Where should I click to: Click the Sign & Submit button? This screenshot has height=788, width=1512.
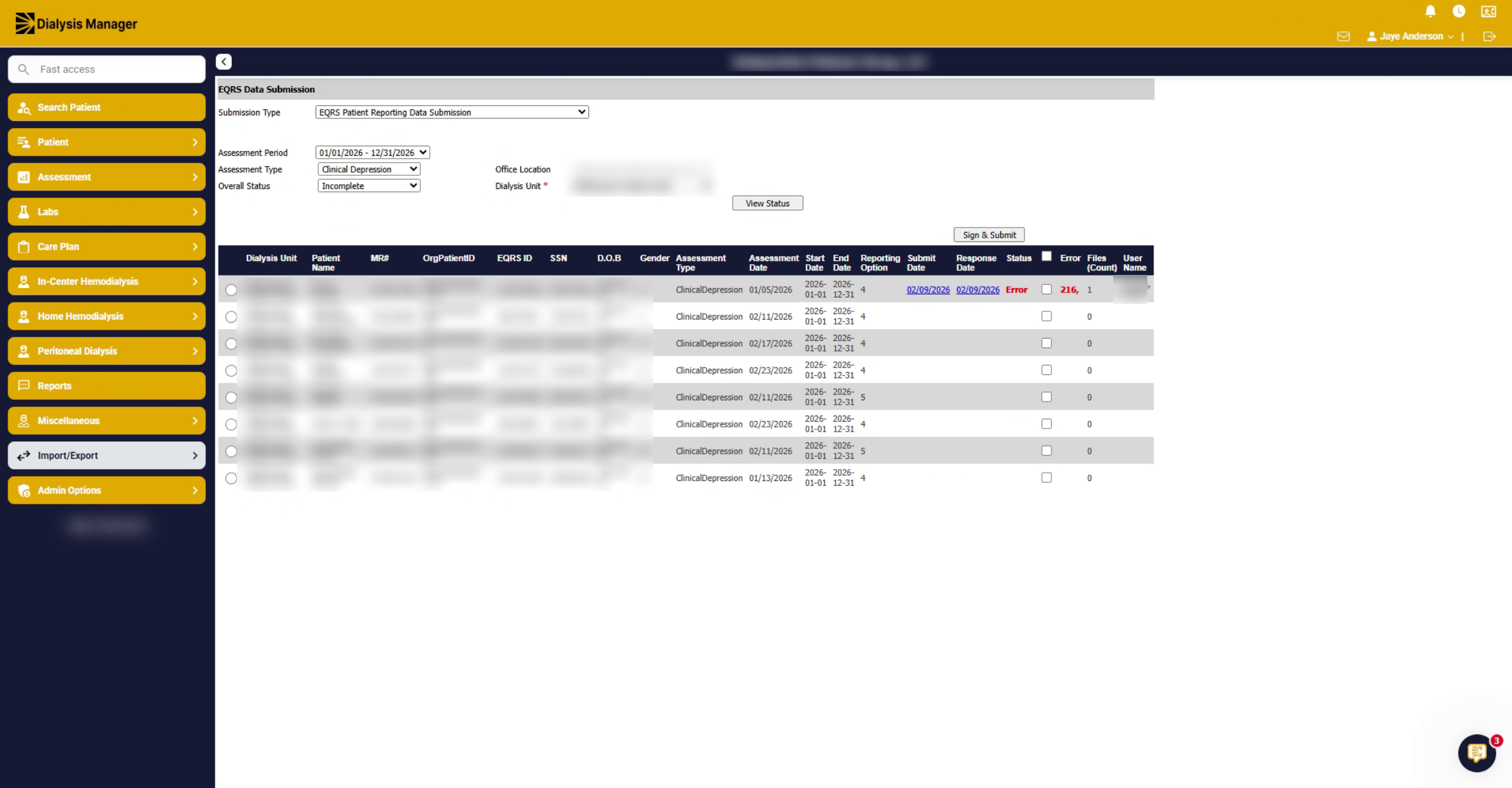pyautogui.click(x=989, y=235)
